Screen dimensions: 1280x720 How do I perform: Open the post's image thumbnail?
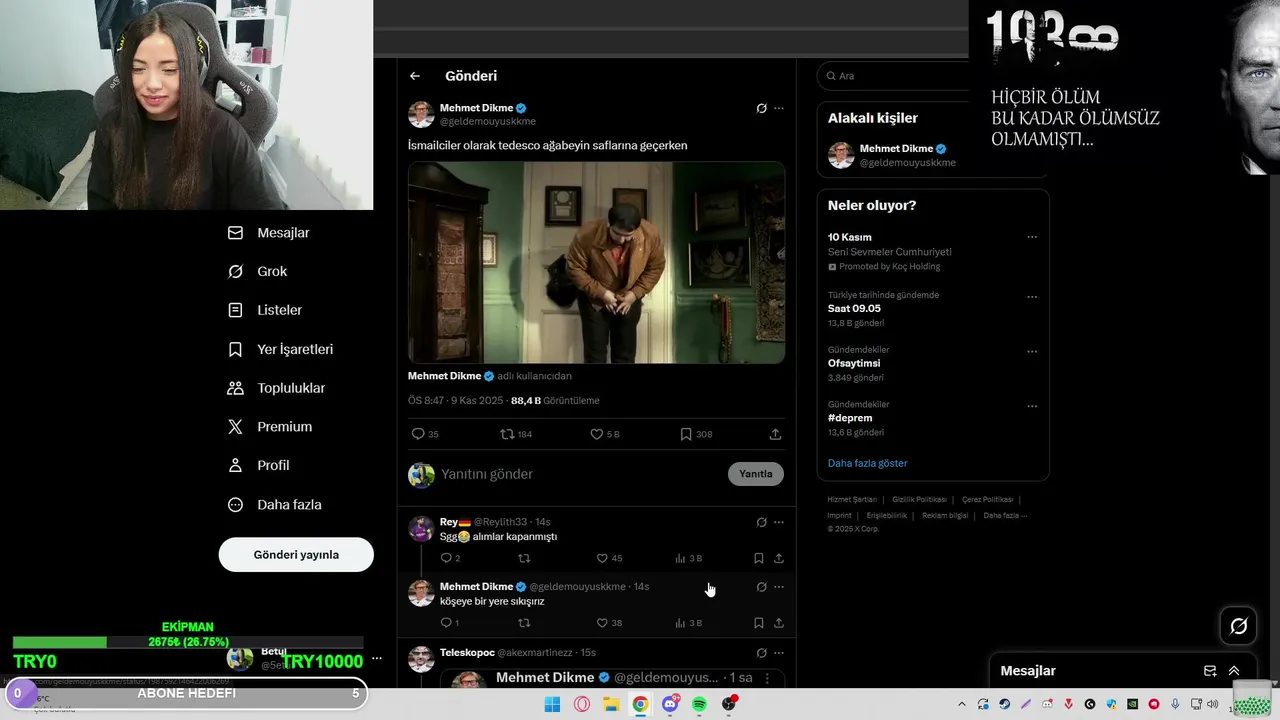point(596,262)
